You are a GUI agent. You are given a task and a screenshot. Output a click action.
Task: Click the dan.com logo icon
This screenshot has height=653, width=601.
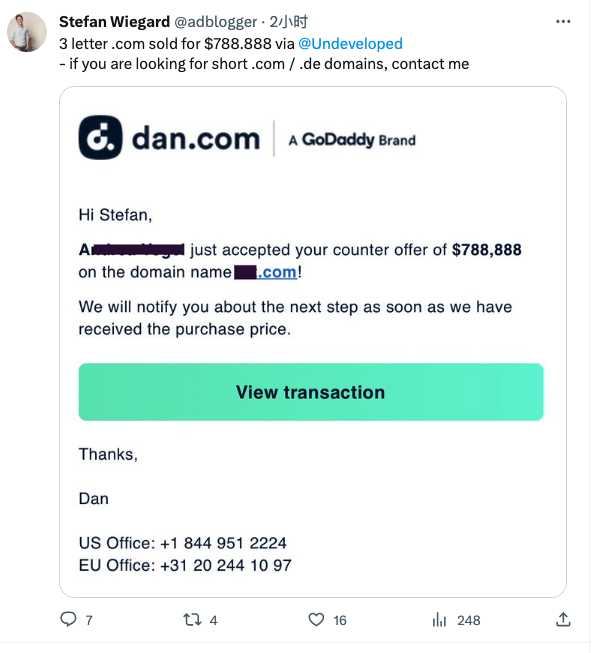point(100,138)
